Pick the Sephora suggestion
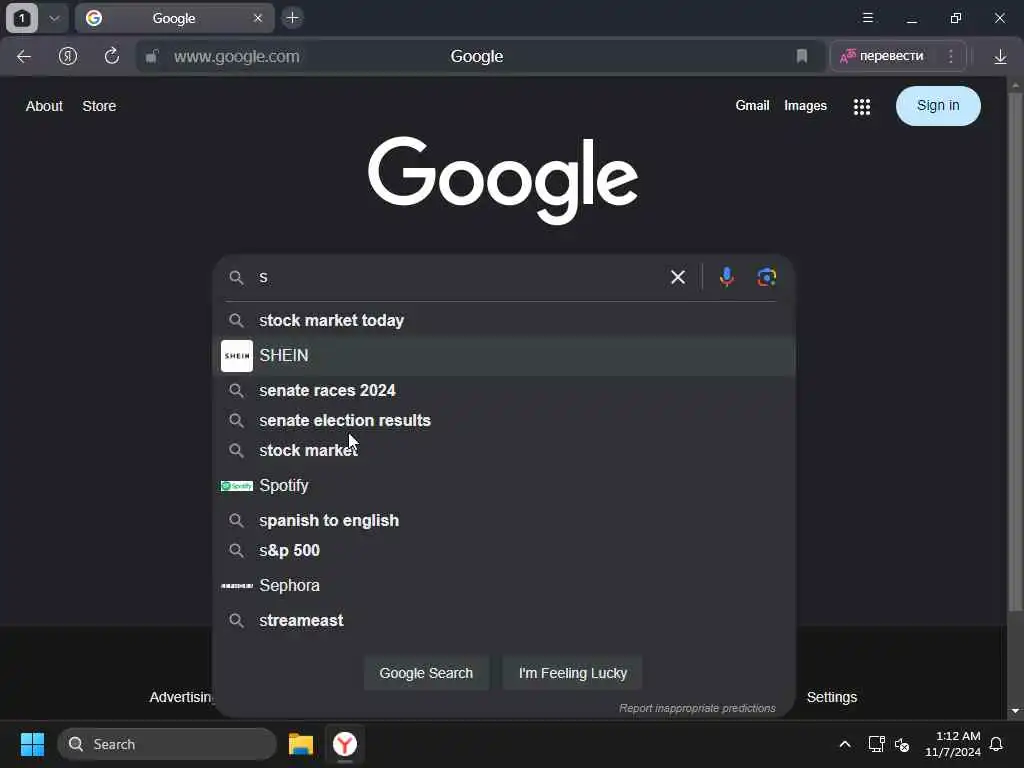 tap(504, 586)
